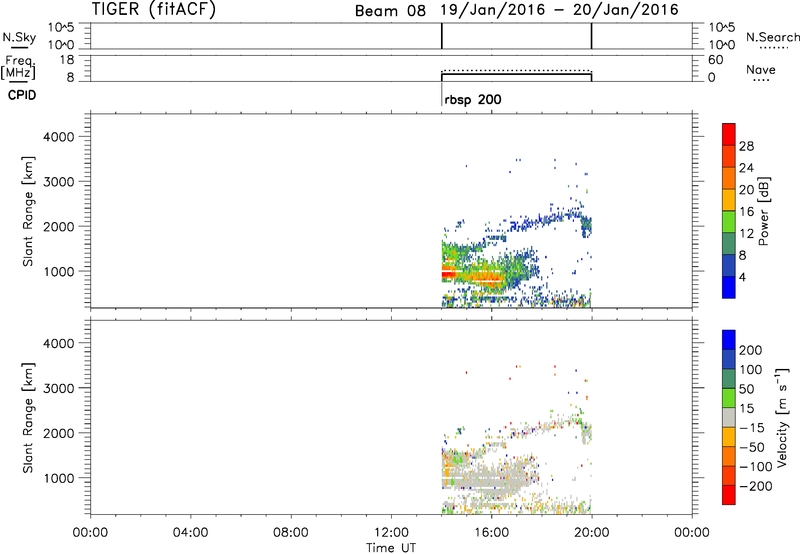
Task: Click the Freq. [MHz] axis label
Action: pos(19,67)
